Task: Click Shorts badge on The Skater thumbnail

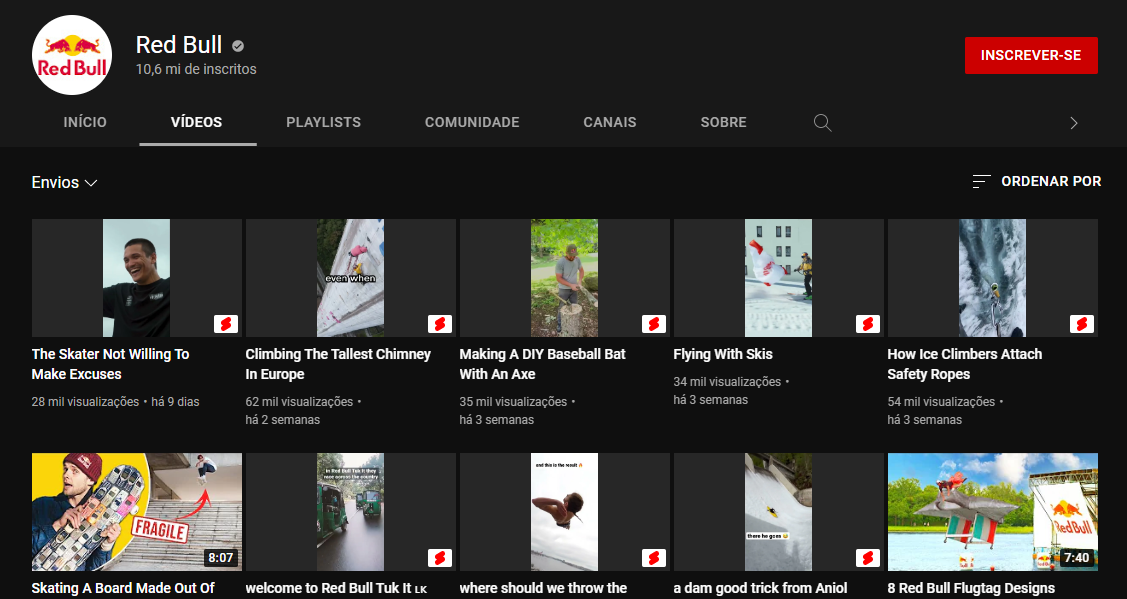Action: tap(226, 324)
